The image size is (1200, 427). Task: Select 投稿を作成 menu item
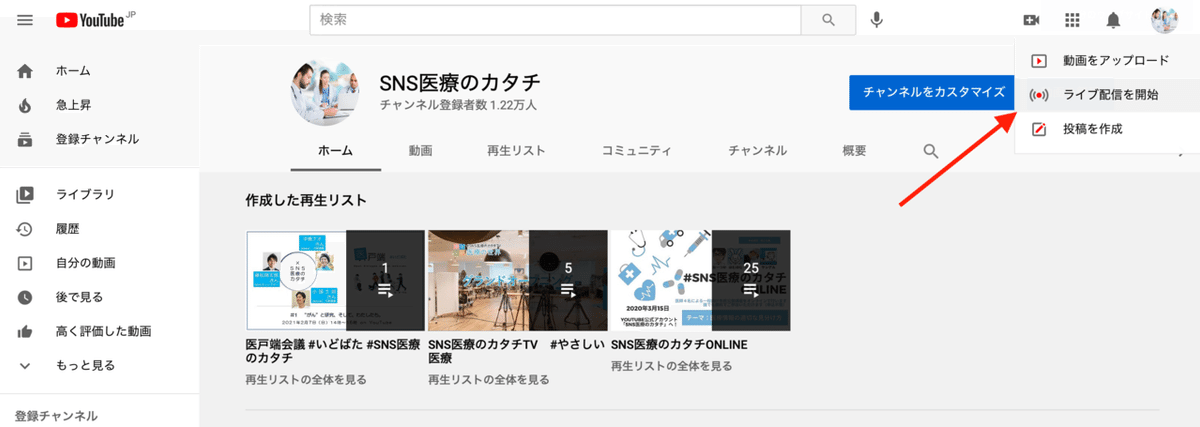[1107, 129]
